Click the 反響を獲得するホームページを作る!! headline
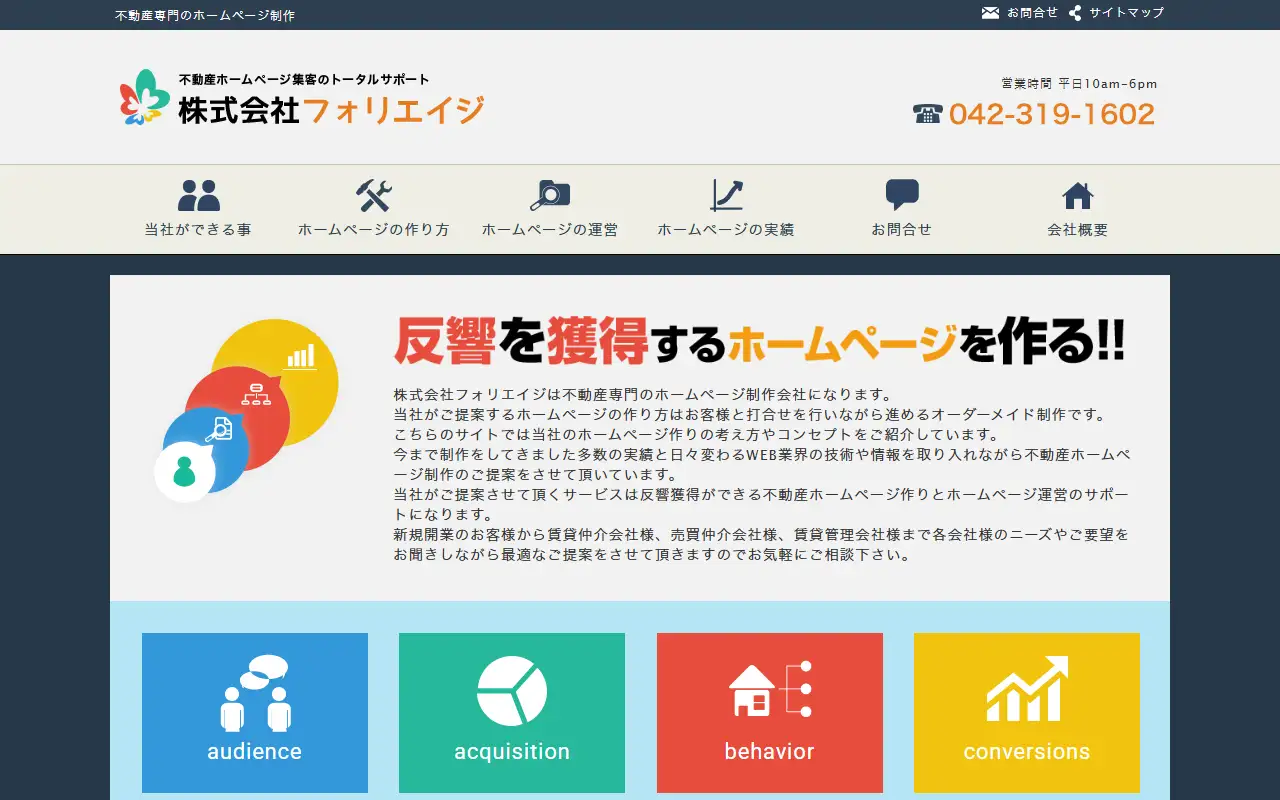1280x800 pixels. [x=760, y=342]
